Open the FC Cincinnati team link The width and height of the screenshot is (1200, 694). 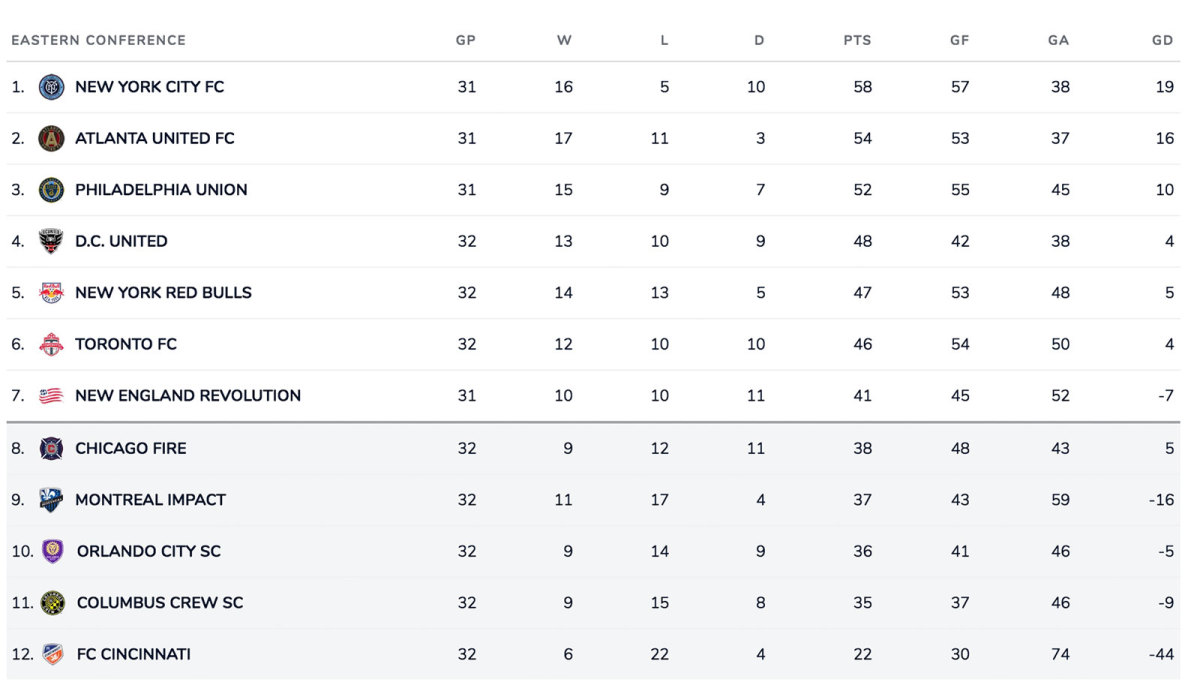pos(134,654)
